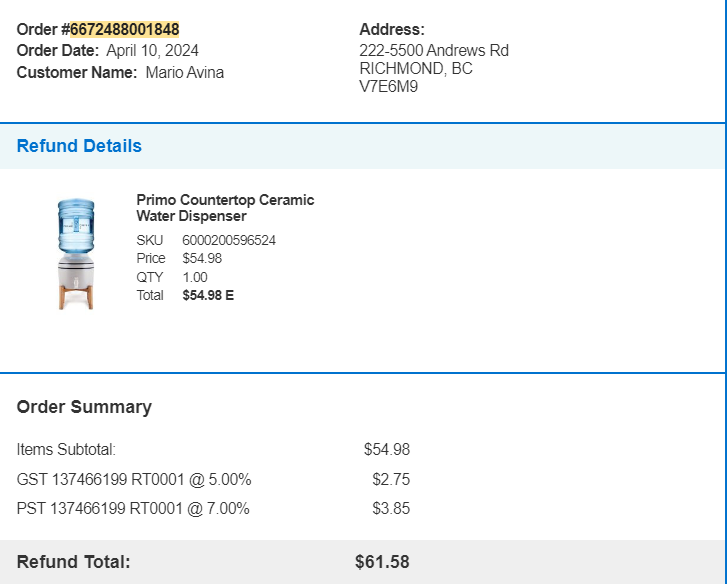Select the RICHMOND, BC city line
Image resolution: width=727 pixels, height=584 pixels.
pyautogui.click(x=416, y=69)
